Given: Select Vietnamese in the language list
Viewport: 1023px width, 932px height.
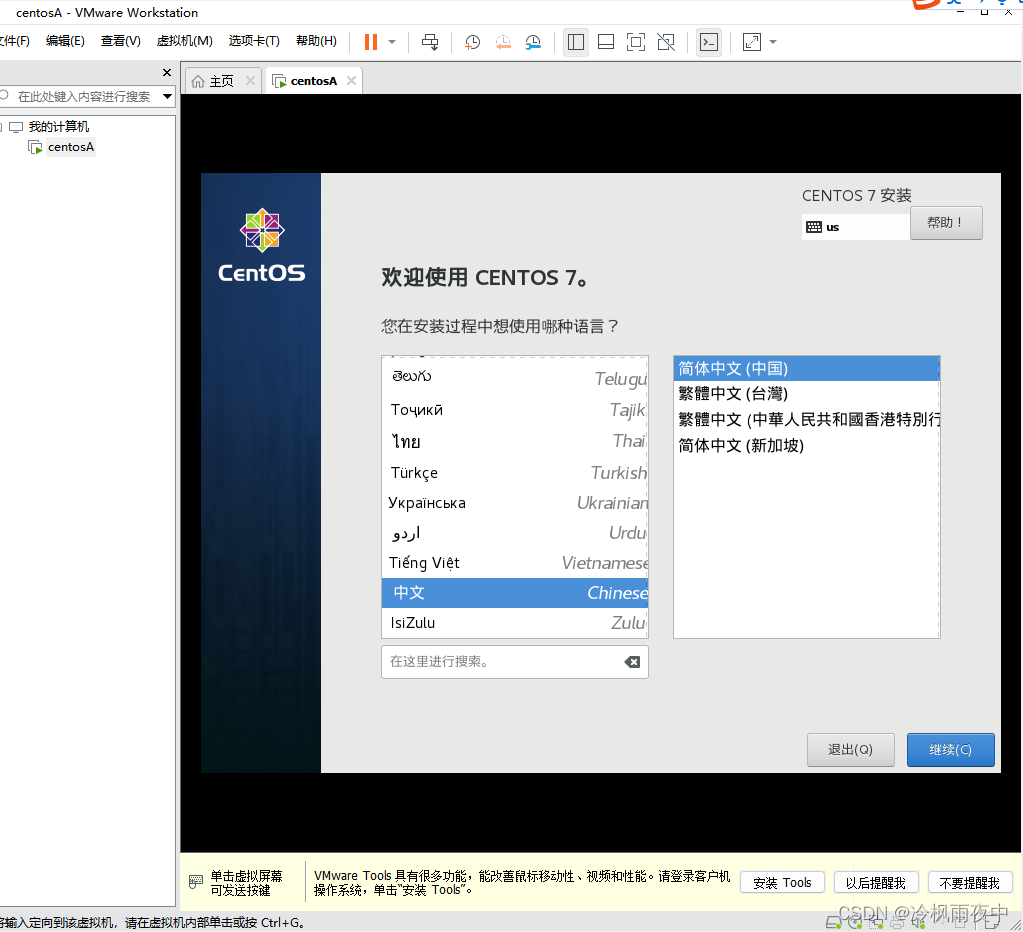Looking at the screenshot, I should point(515,563).
